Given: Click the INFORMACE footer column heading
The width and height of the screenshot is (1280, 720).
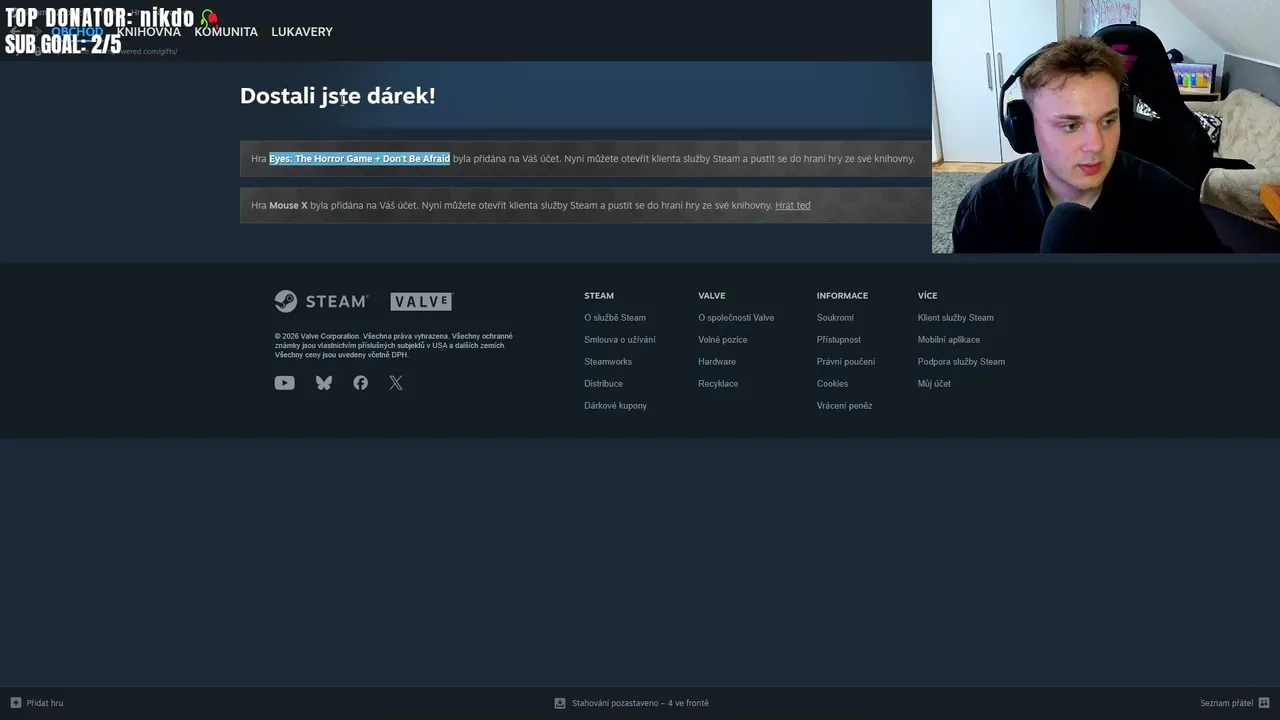Looking at the screenshot, I should tap(842, 296).
